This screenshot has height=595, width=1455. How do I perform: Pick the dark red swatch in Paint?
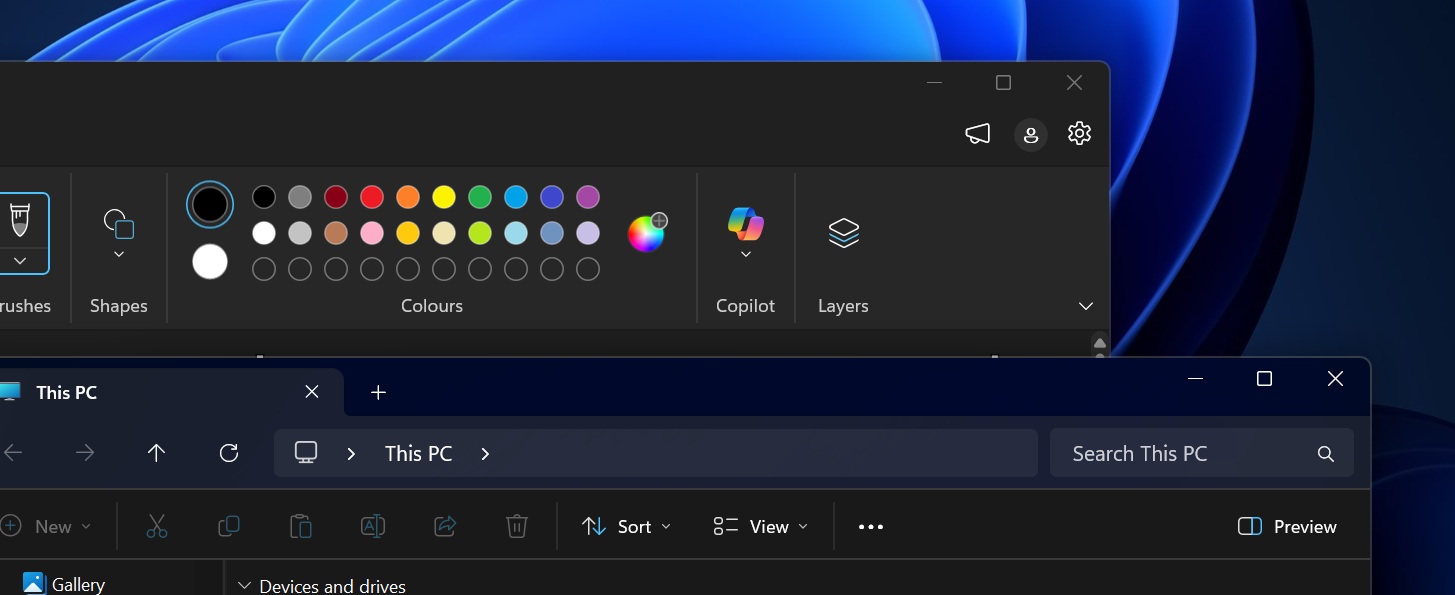336,197
